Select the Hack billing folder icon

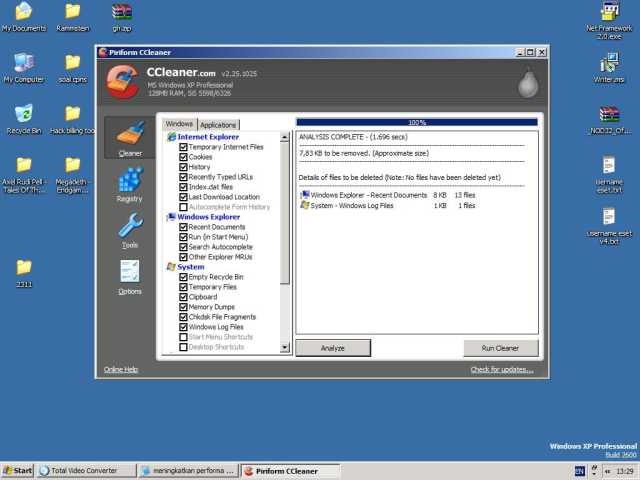point(73,119)
